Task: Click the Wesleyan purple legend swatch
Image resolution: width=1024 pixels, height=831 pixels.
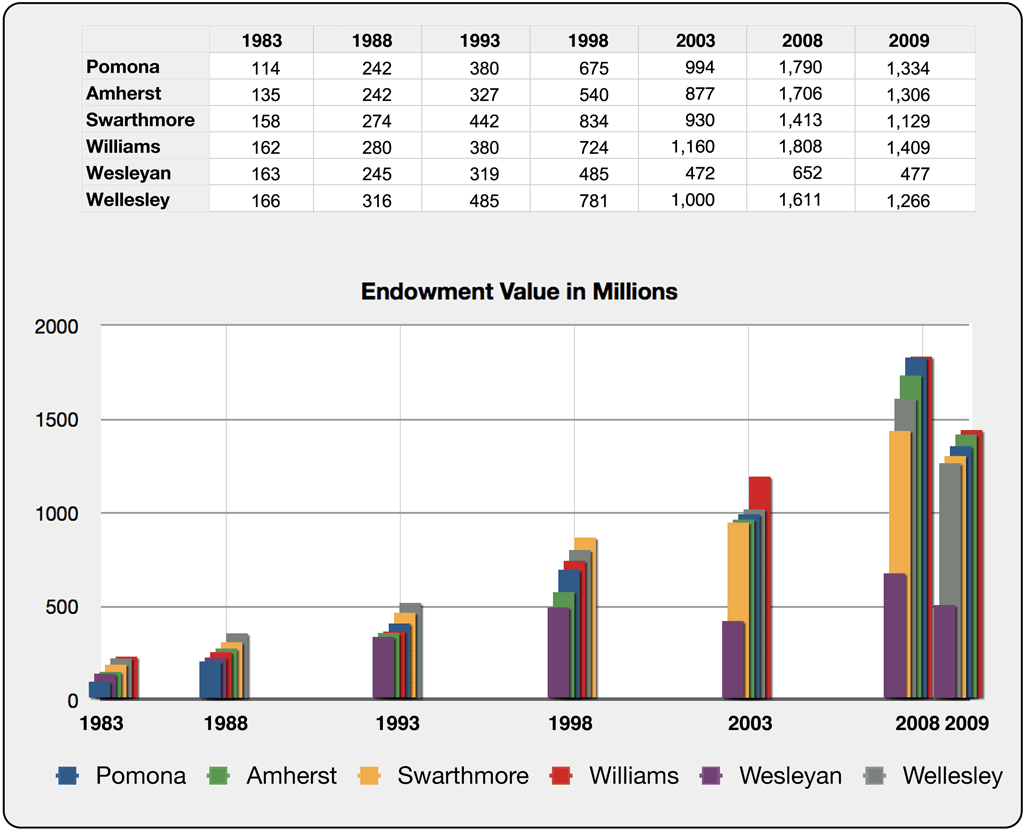Action: tap(711, 775)
